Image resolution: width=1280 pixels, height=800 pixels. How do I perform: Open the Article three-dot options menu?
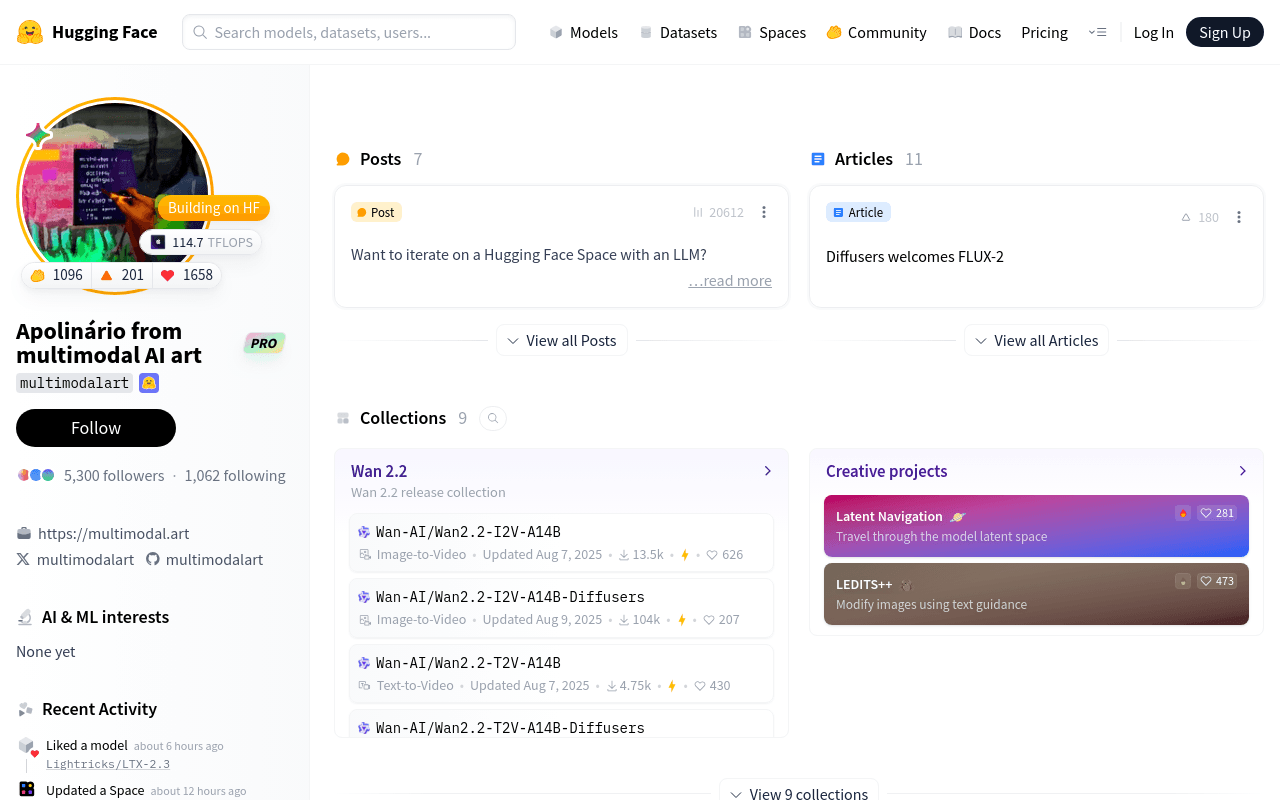1239,217
